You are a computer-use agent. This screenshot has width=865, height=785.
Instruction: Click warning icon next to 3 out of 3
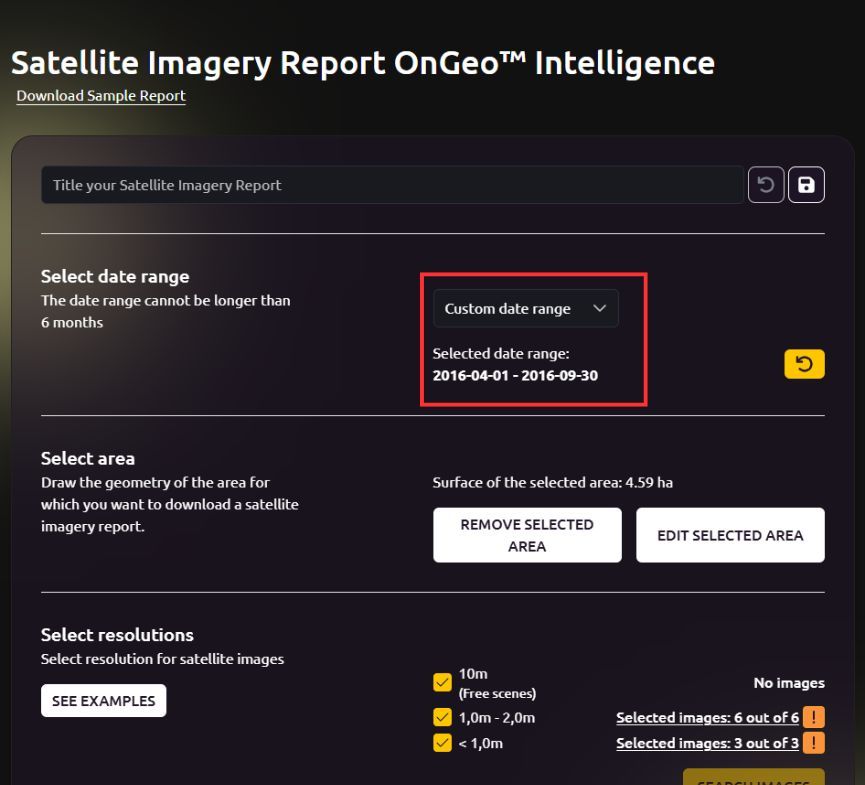coord(814,743)
